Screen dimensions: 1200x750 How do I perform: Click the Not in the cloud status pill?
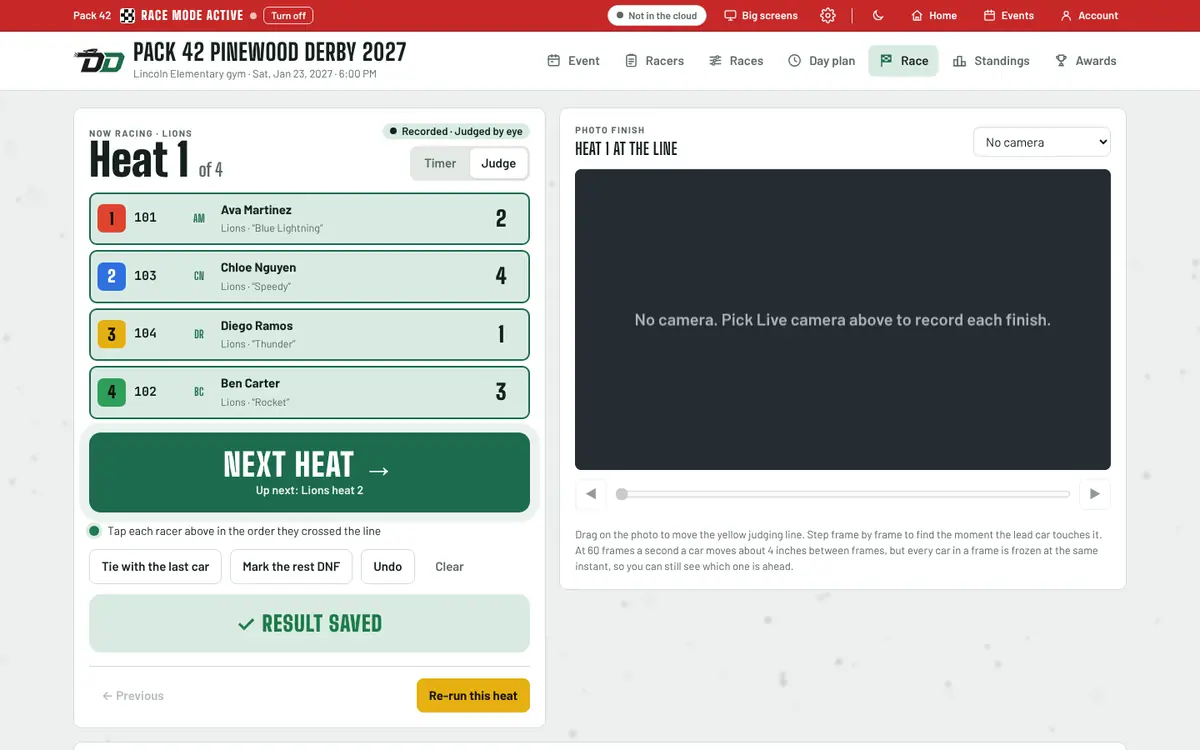pos(657,15)
